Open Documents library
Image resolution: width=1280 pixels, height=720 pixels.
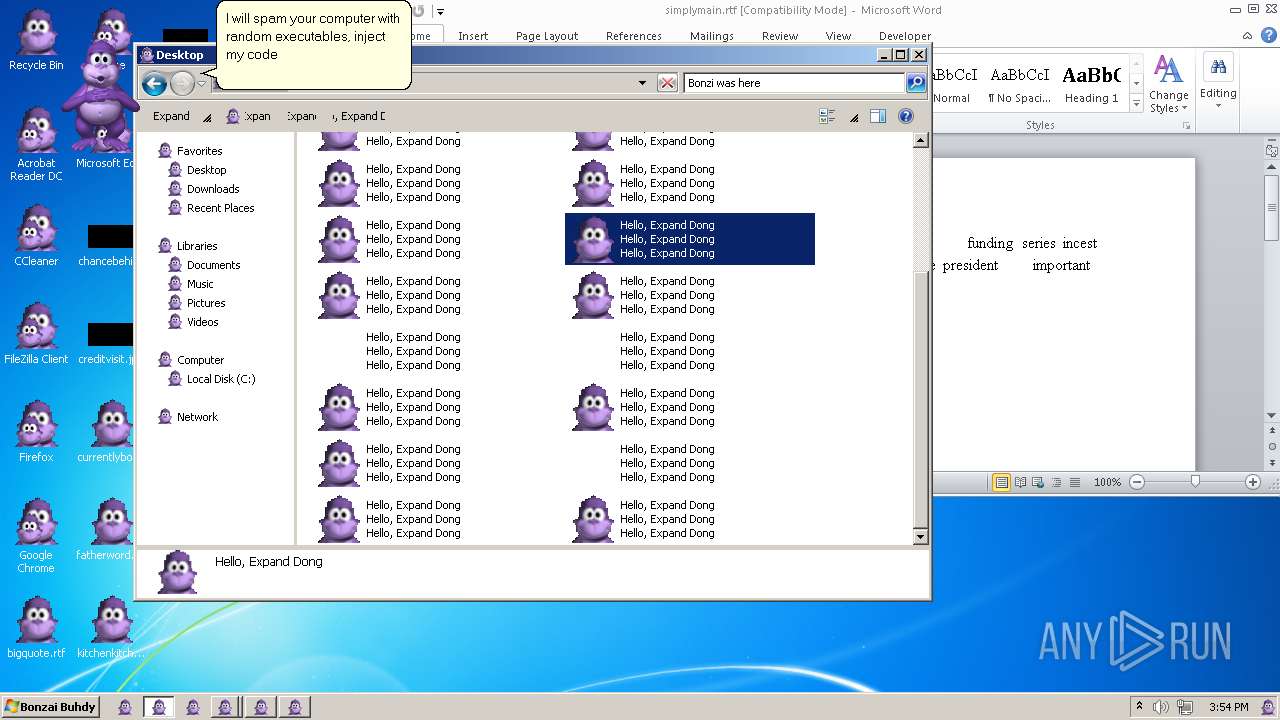[204, 265]
